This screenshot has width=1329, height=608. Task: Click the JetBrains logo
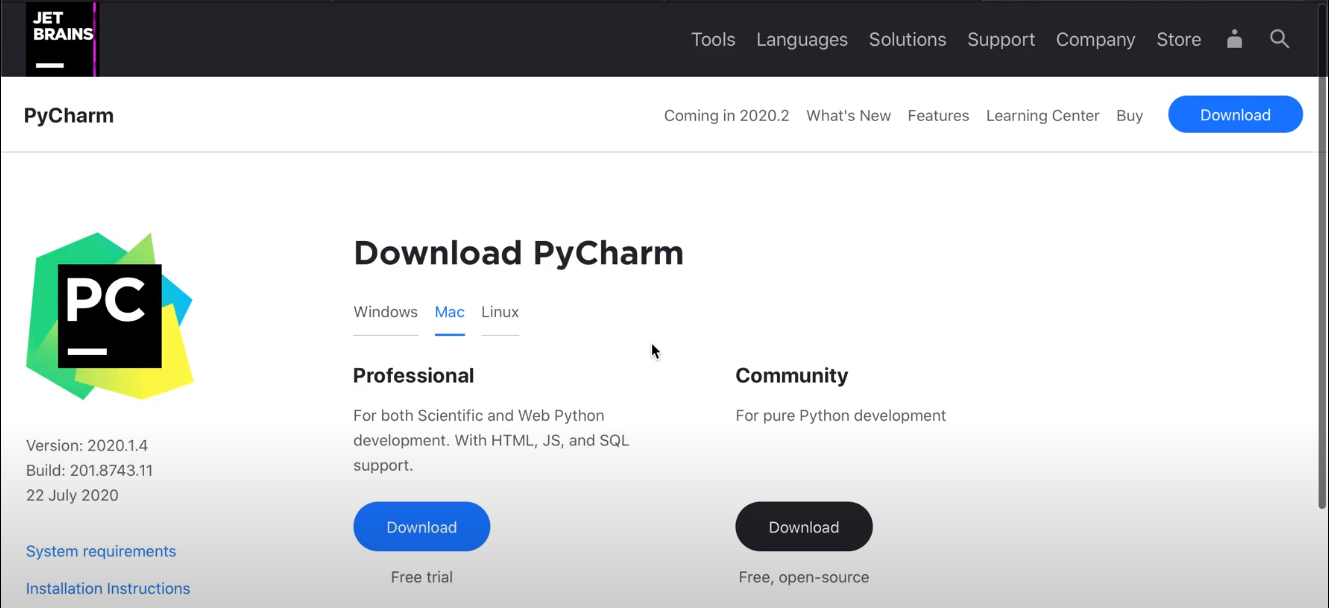(x=62, y=38)
